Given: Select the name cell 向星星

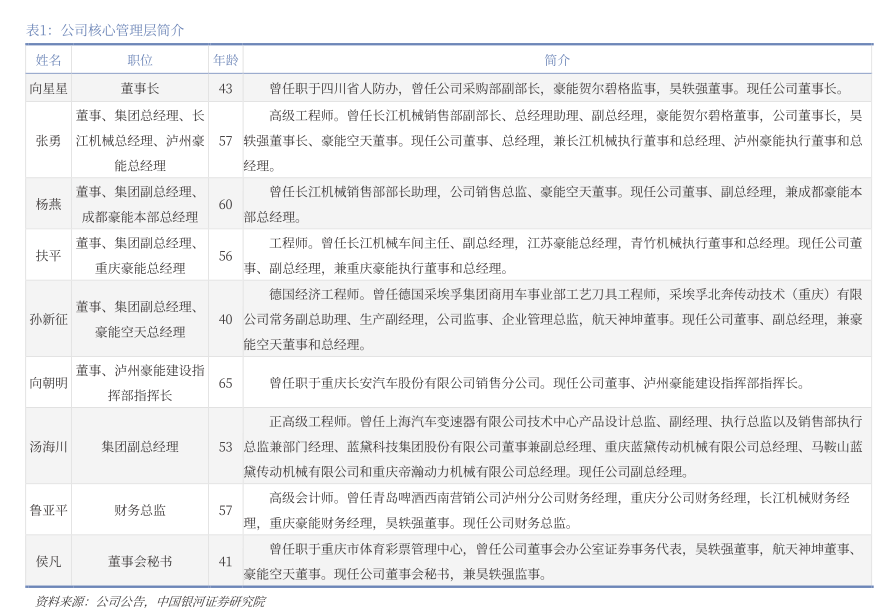Looking at the screenshot, I should point(48,89).
